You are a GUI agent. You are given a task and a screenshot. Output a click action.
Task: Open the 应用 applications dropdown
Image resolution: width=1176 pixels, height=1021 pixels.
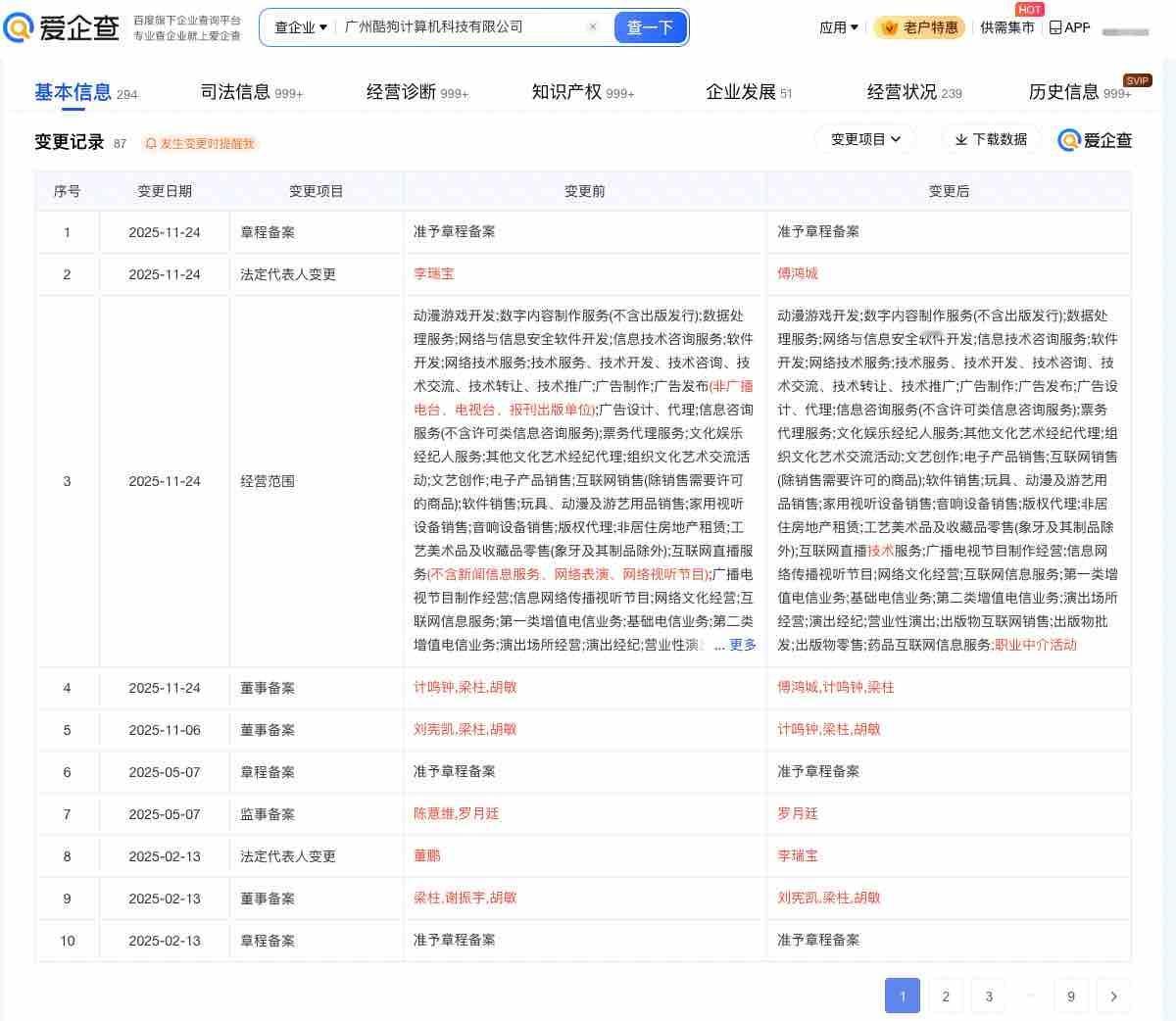(838, 28)
